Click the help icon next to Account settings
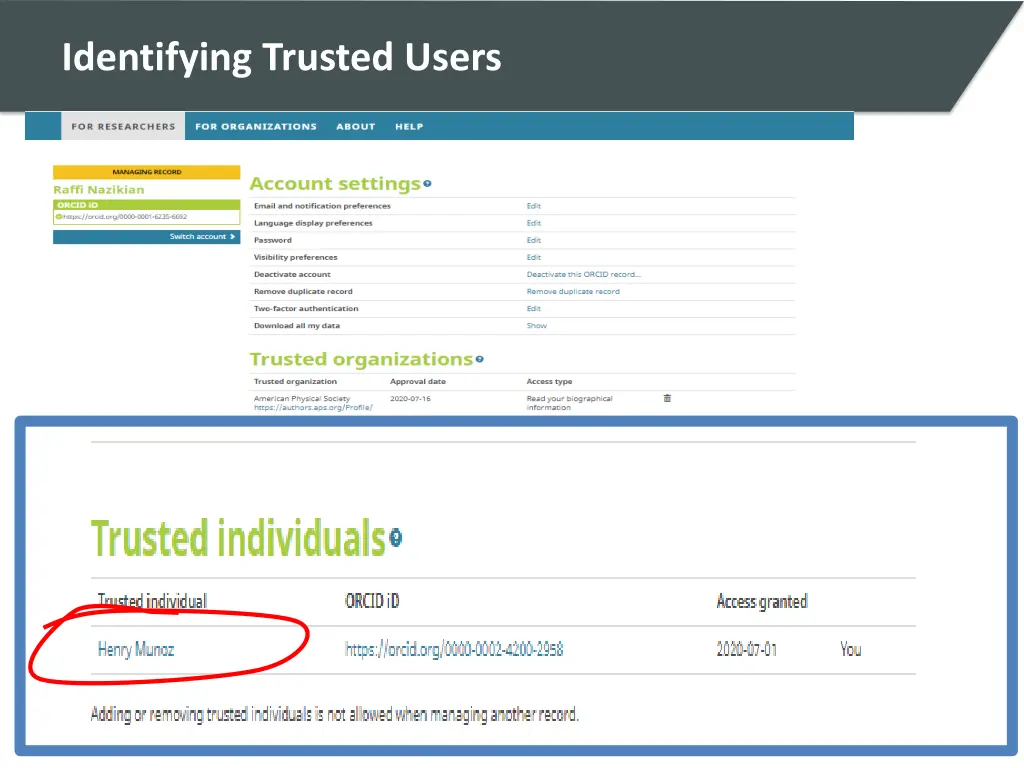 tap(427, 184)
